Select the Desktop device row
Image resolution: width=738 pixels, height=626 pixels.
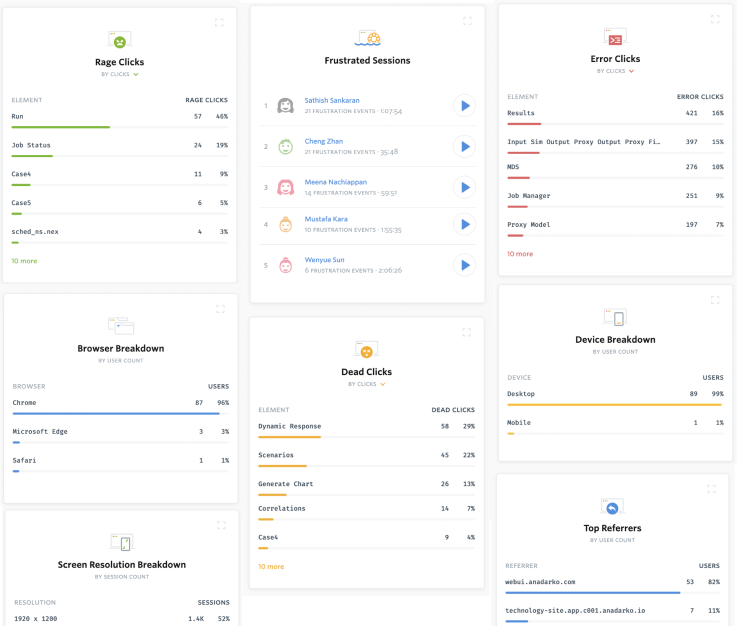click(615, 398)
